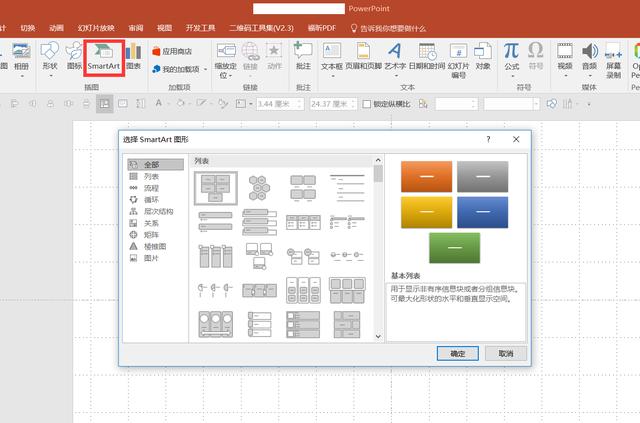Image resolution: width=640 pixels, height=423 pixels.
Task: Click the layout gallery scroll-up arrow
Action: point(378,160)
